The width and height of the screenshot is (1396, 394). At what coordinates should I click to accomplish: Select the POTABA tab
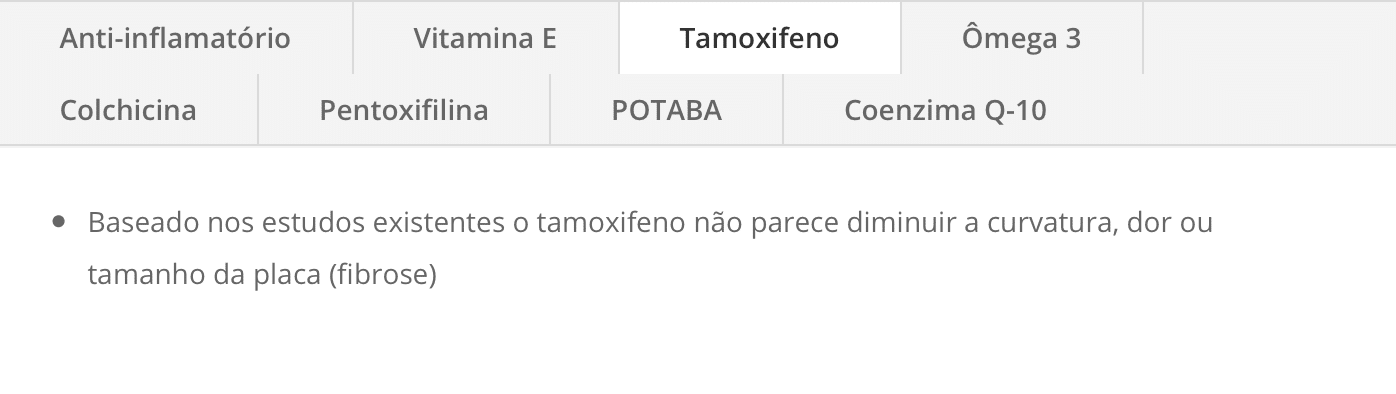coord(666,109)
